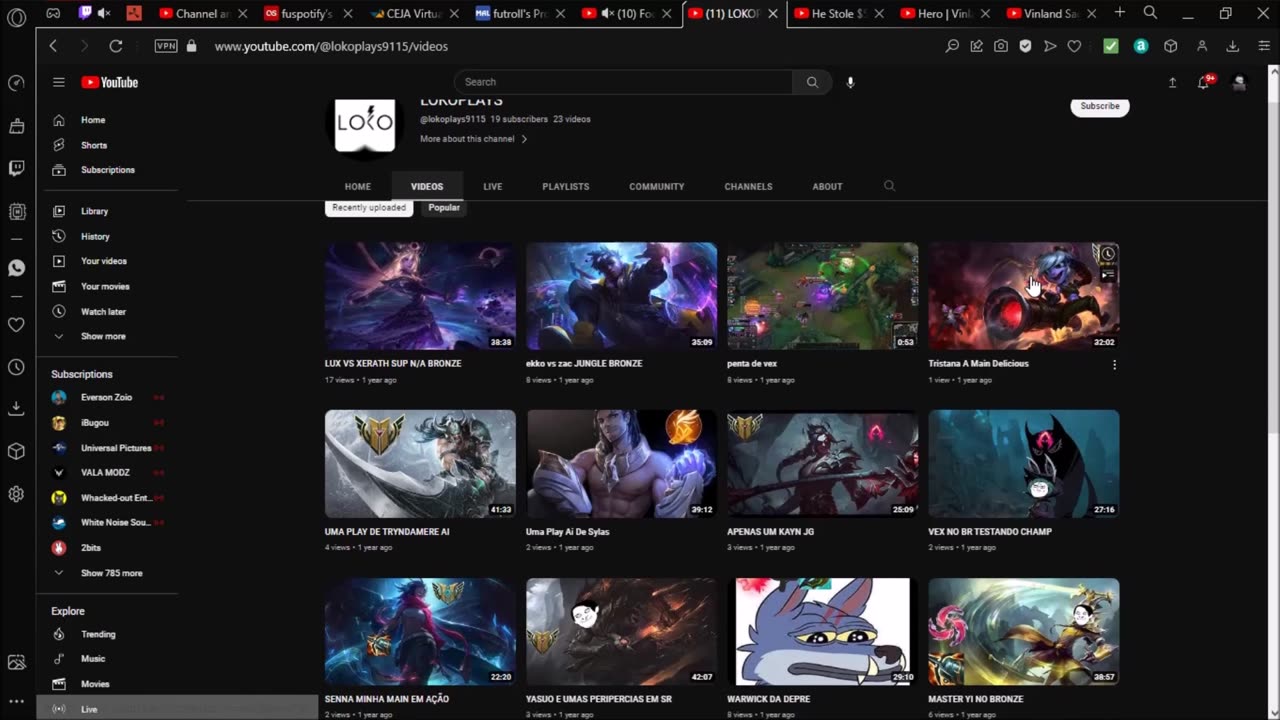
Task: Click the padlock site info icon
Action: (192, 46)
